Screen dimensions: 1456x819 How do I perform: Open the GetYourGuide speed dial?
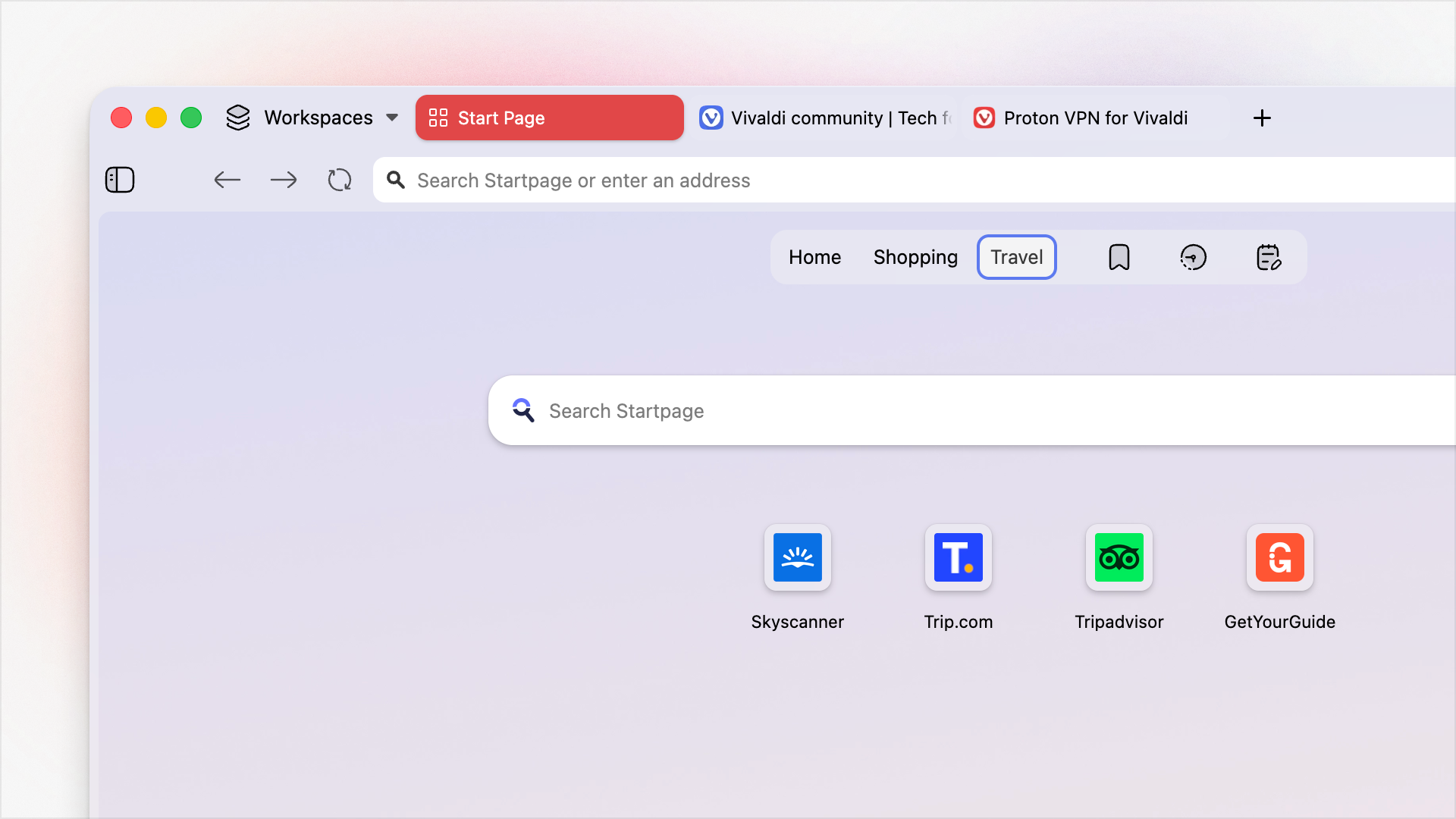(x=1280, y=557)
